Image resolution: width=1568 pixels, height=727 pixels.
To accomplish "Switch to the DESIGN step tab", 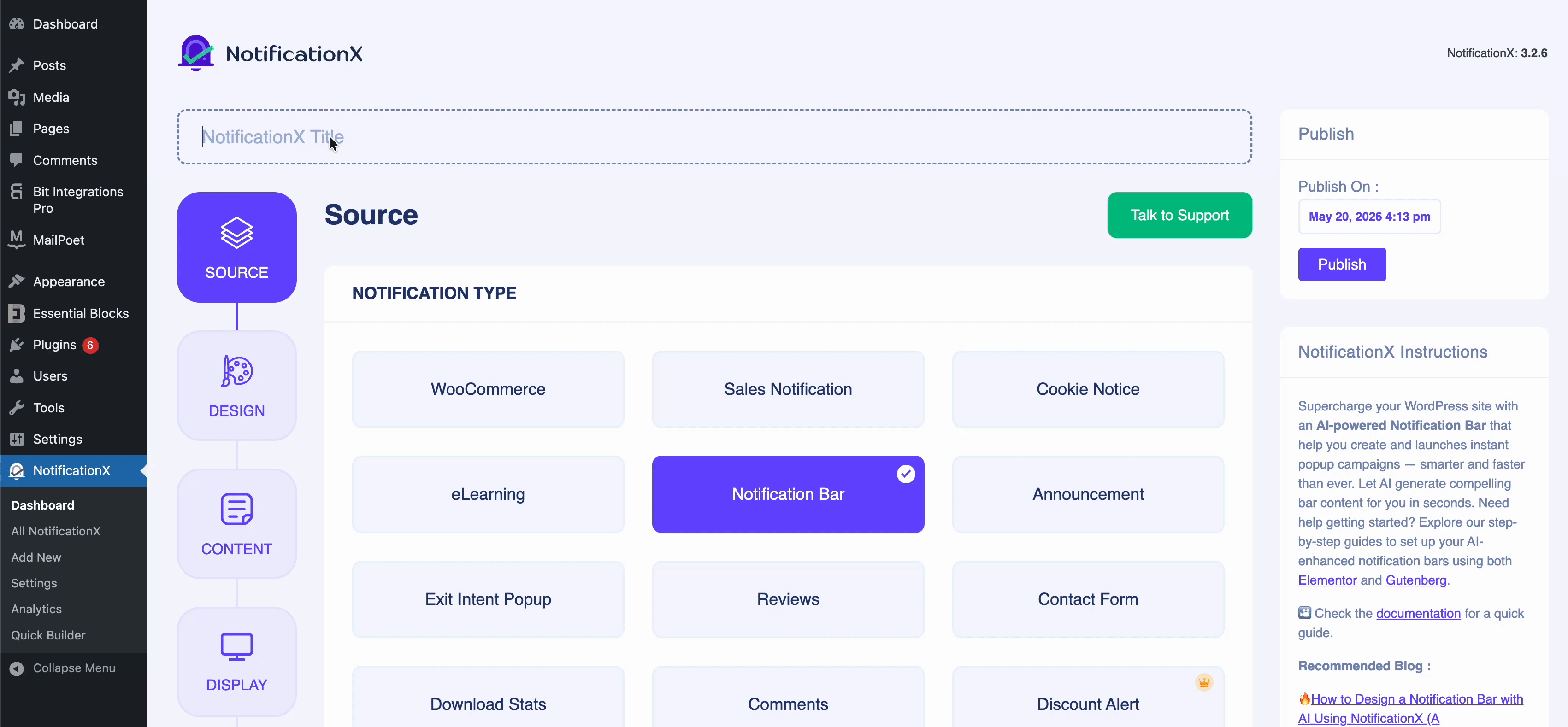I will point(237,386).
